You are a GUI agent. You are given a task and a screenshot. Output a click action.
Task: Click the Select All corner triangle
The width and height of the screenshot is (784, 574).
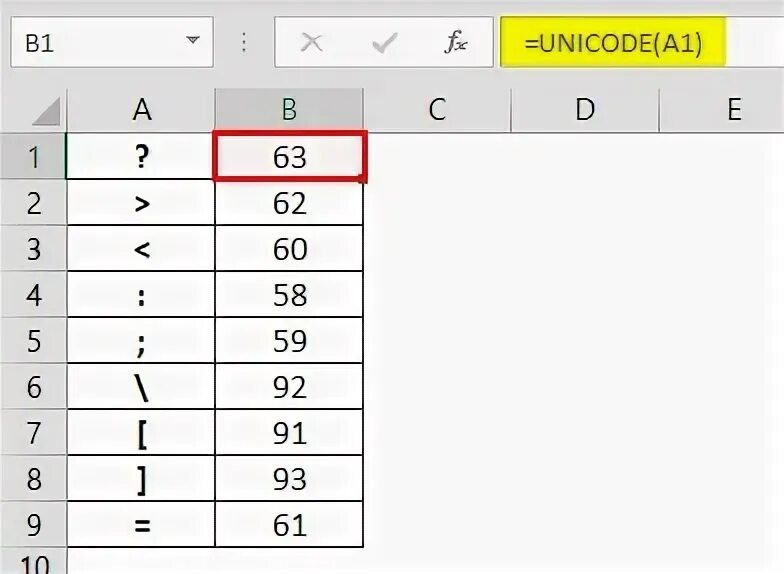46,111
